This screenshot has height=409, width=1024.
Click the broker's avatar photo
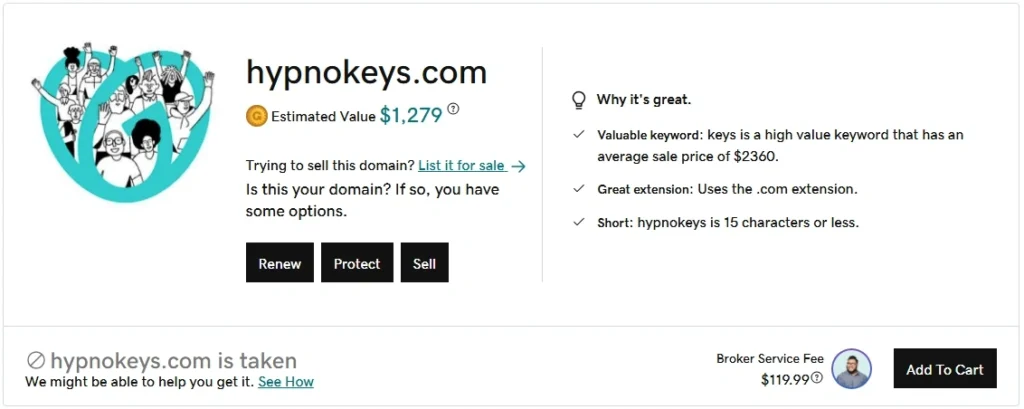852,368
